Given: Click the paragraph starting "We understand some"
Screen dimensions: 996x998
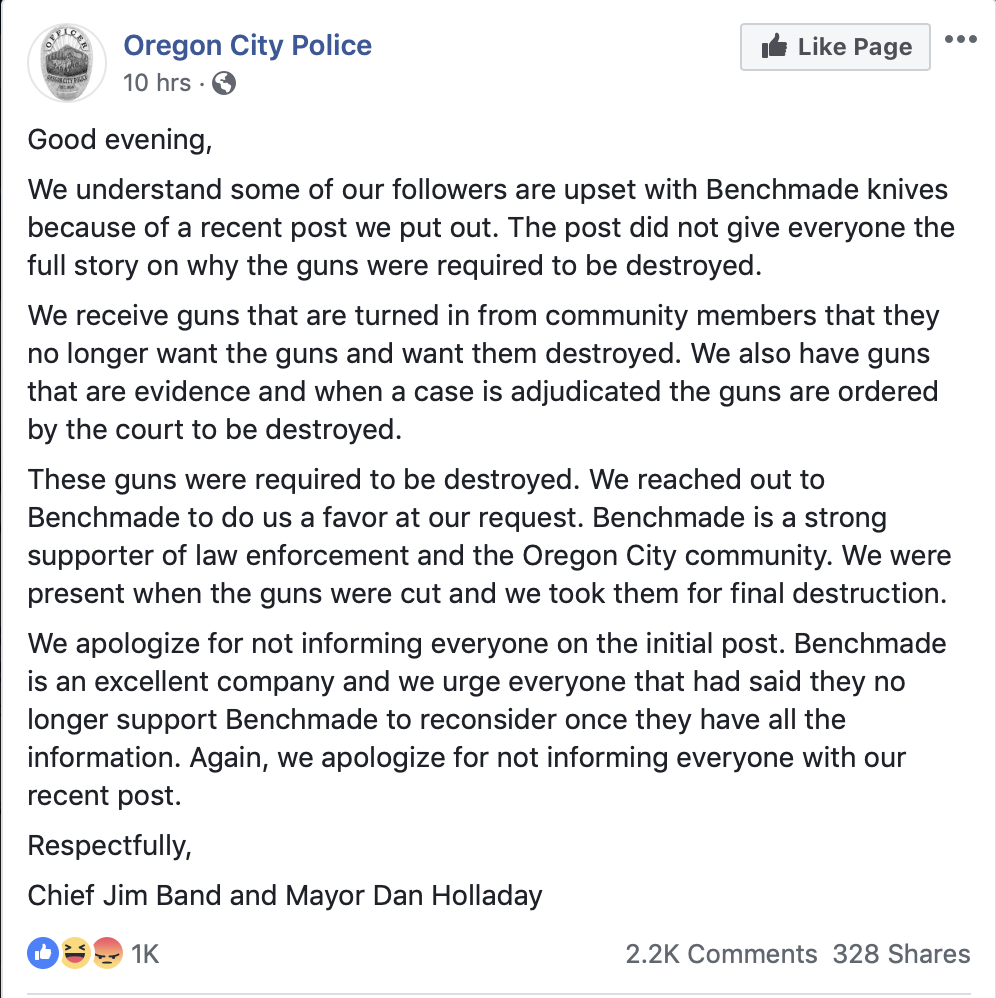Looking at the screenshot, I should 490,226.
